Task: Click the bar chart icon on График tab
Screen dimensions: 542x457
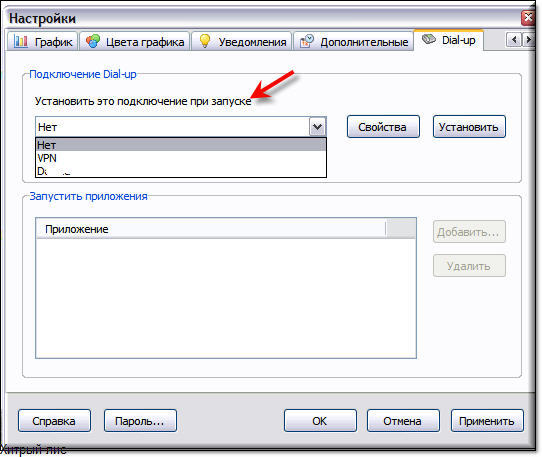Action: pyautogui.click(x=20, y=41)
